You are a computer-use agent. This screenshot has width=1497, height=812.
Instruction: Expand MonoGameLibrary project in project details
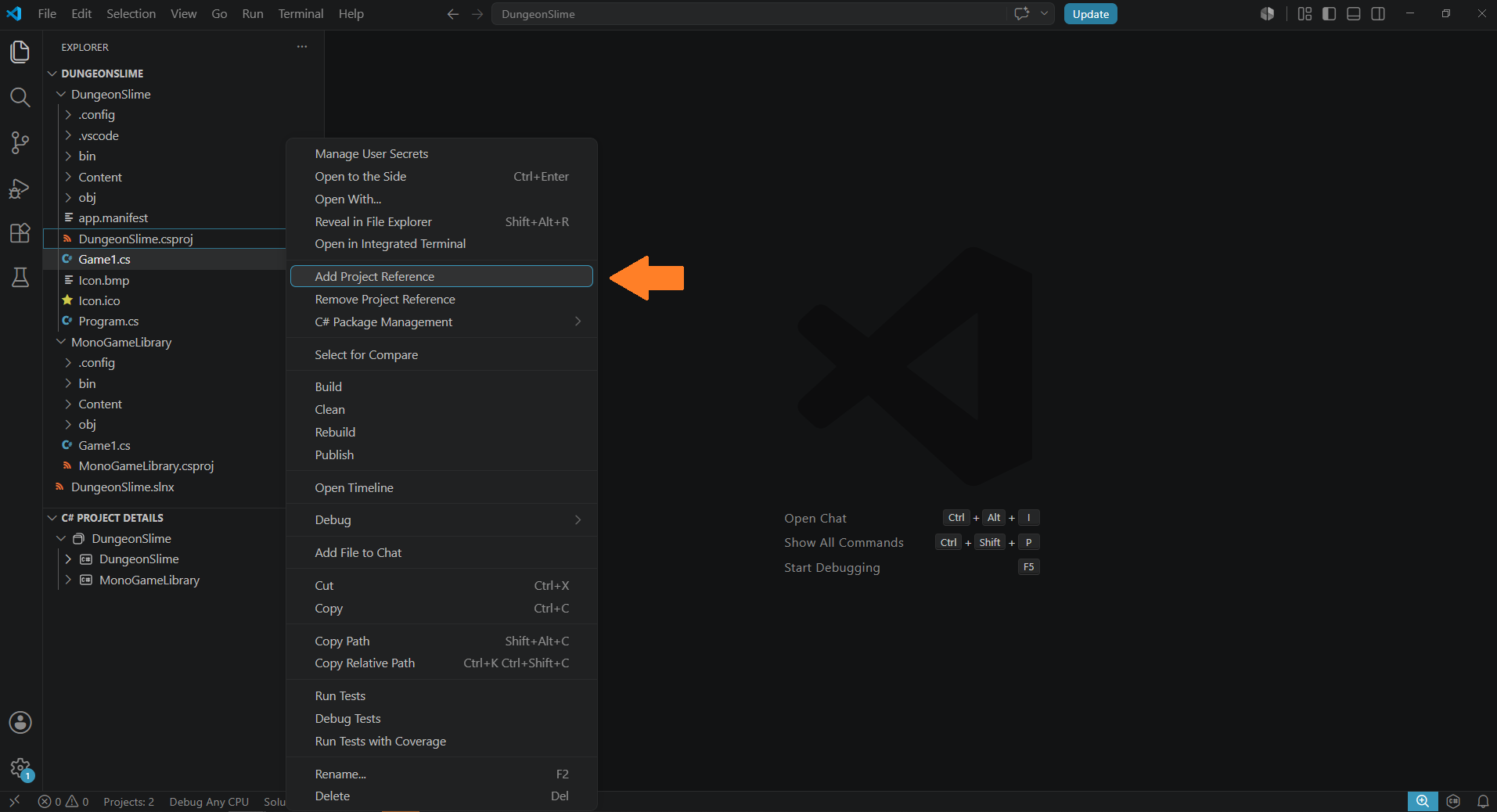(68, 580)
